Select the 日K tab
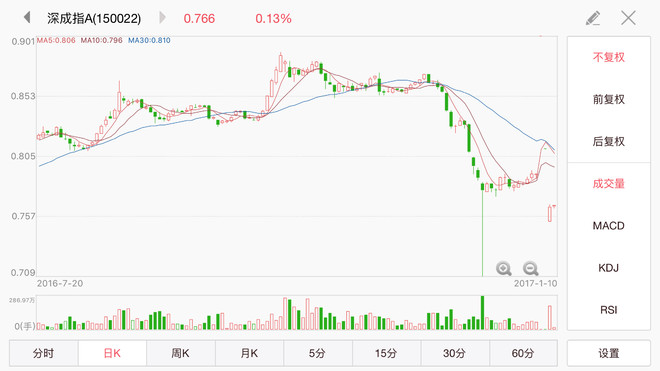 click(x=112, y=353)
